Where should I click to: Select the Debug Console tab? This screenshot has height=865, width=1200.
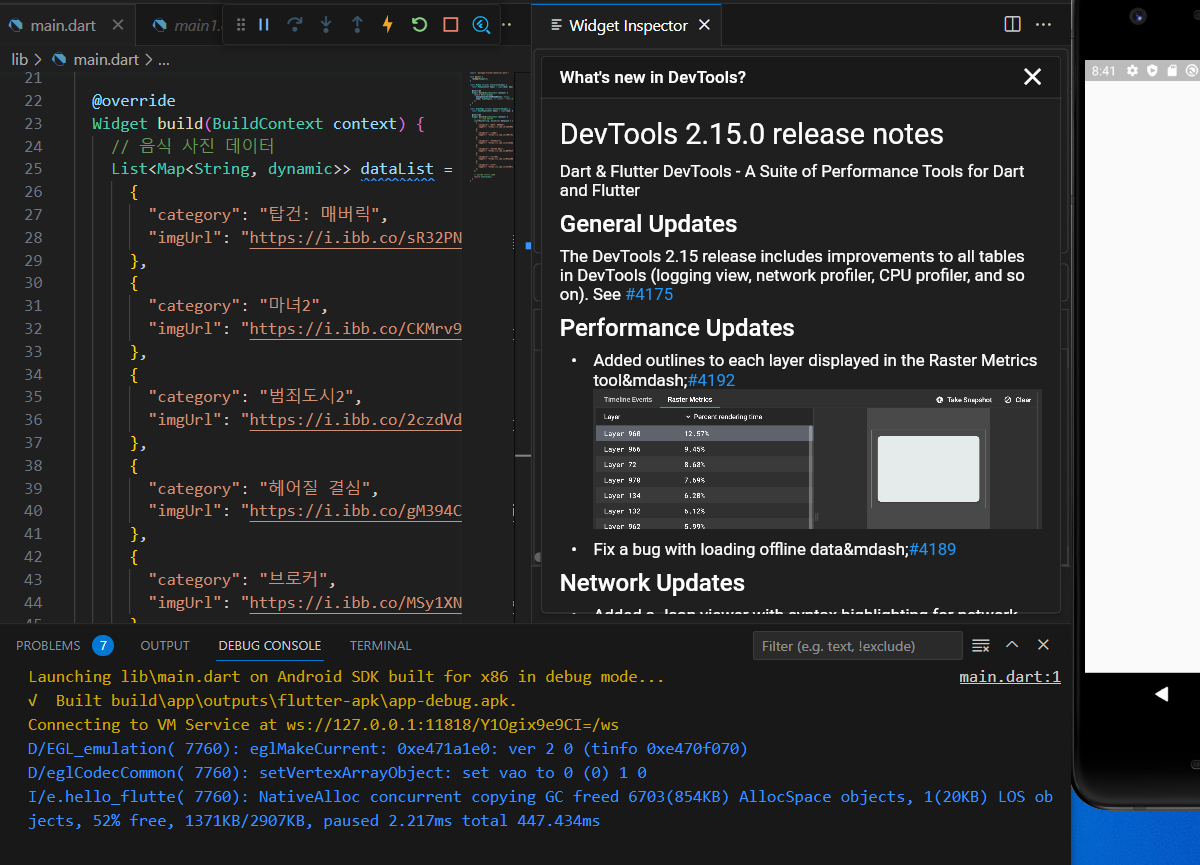[x=270, y=645]
